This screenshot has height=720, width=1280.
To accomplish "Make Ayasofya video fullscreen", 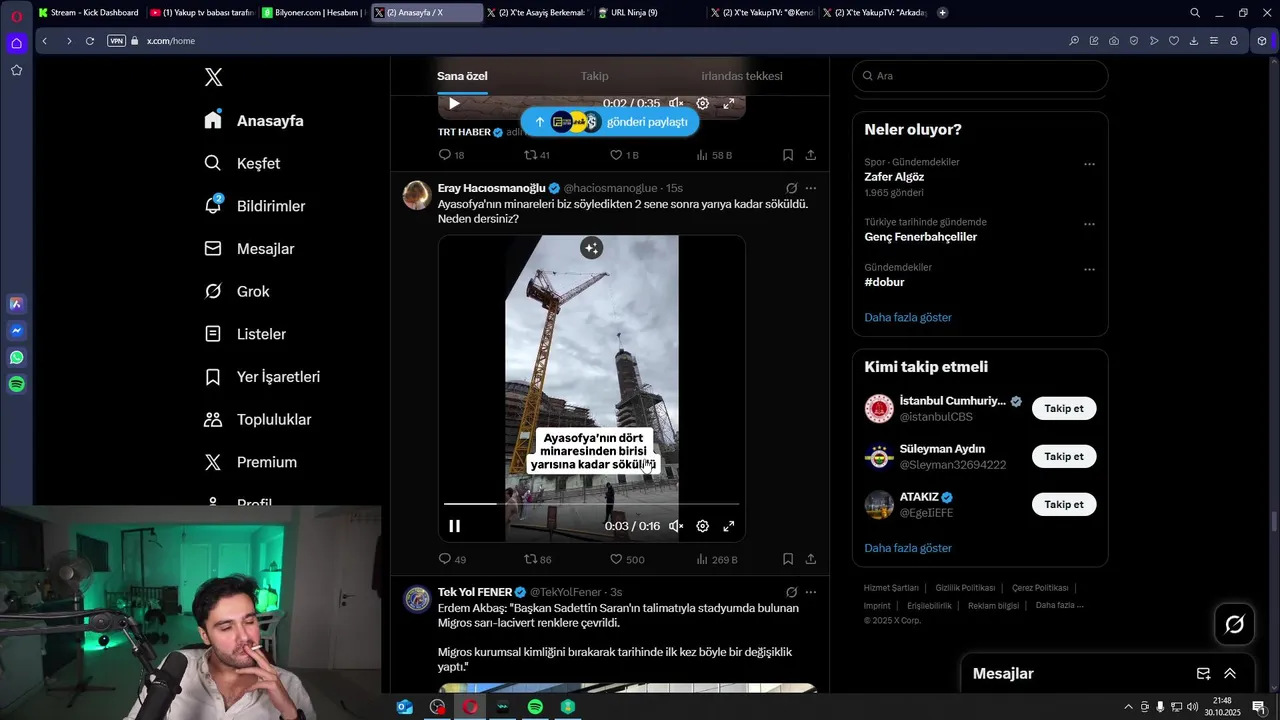I will 729,526.
